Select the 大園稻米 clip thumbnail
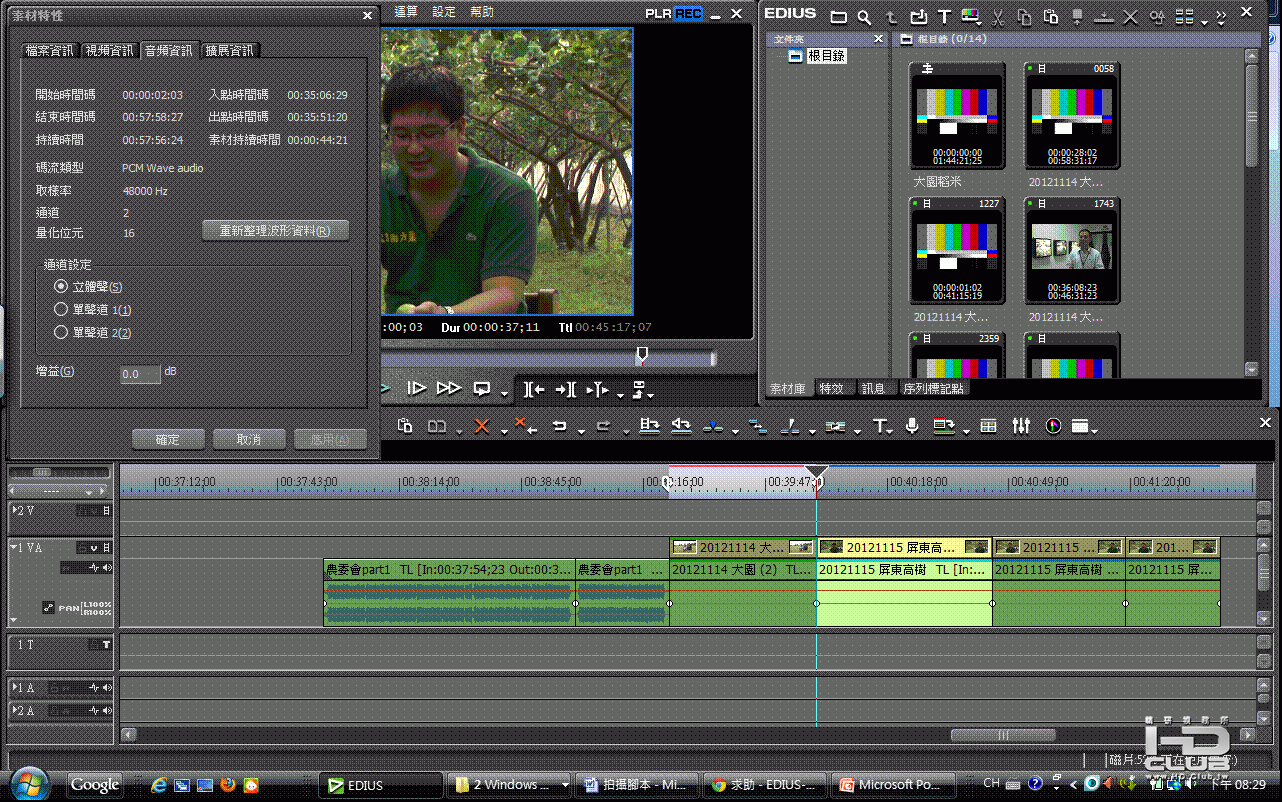 (x=958, y=116)
